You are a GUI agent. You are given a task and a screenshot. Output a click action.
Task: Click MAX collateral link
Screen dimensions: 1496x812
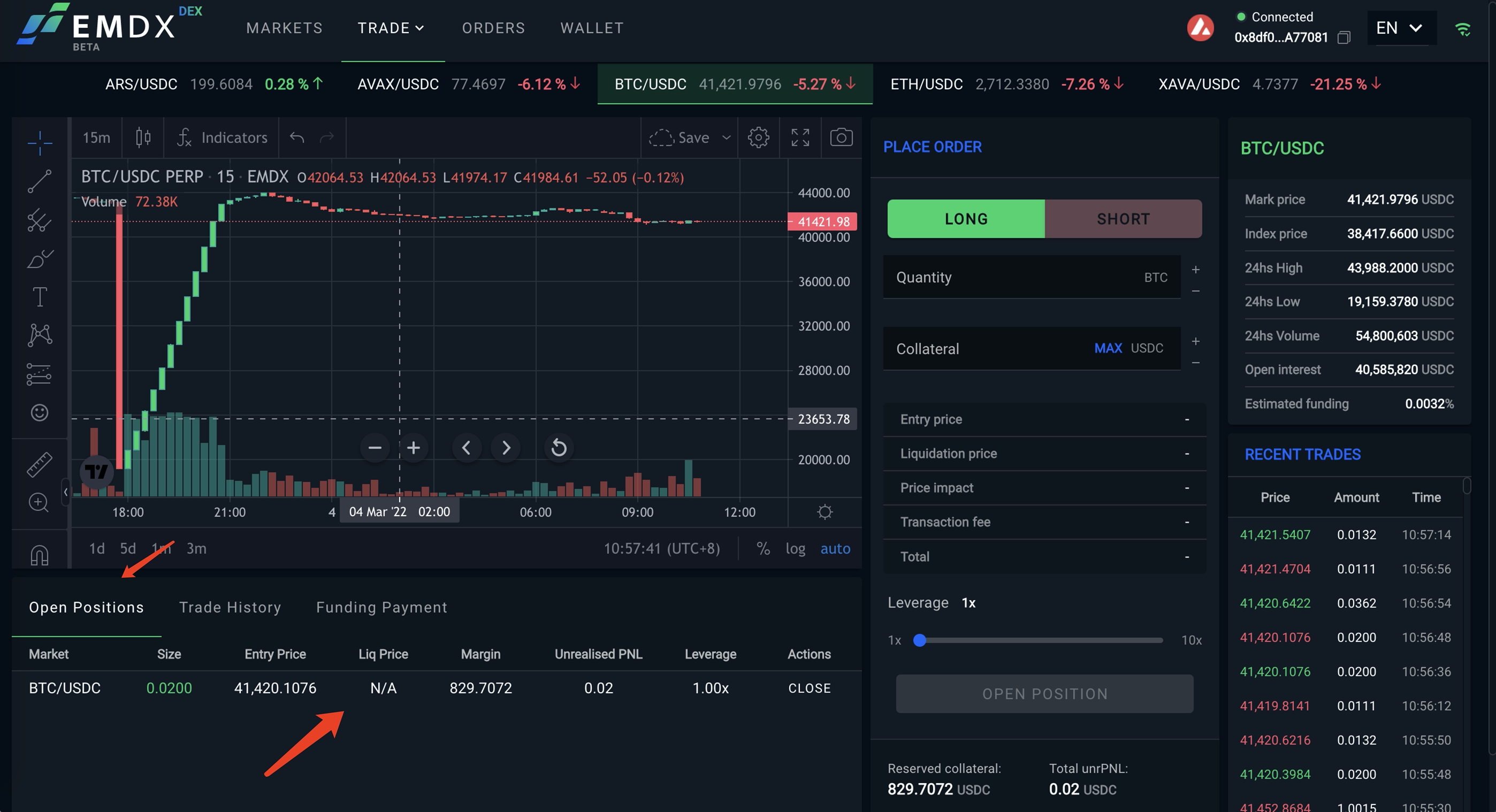click(1108, 348)
